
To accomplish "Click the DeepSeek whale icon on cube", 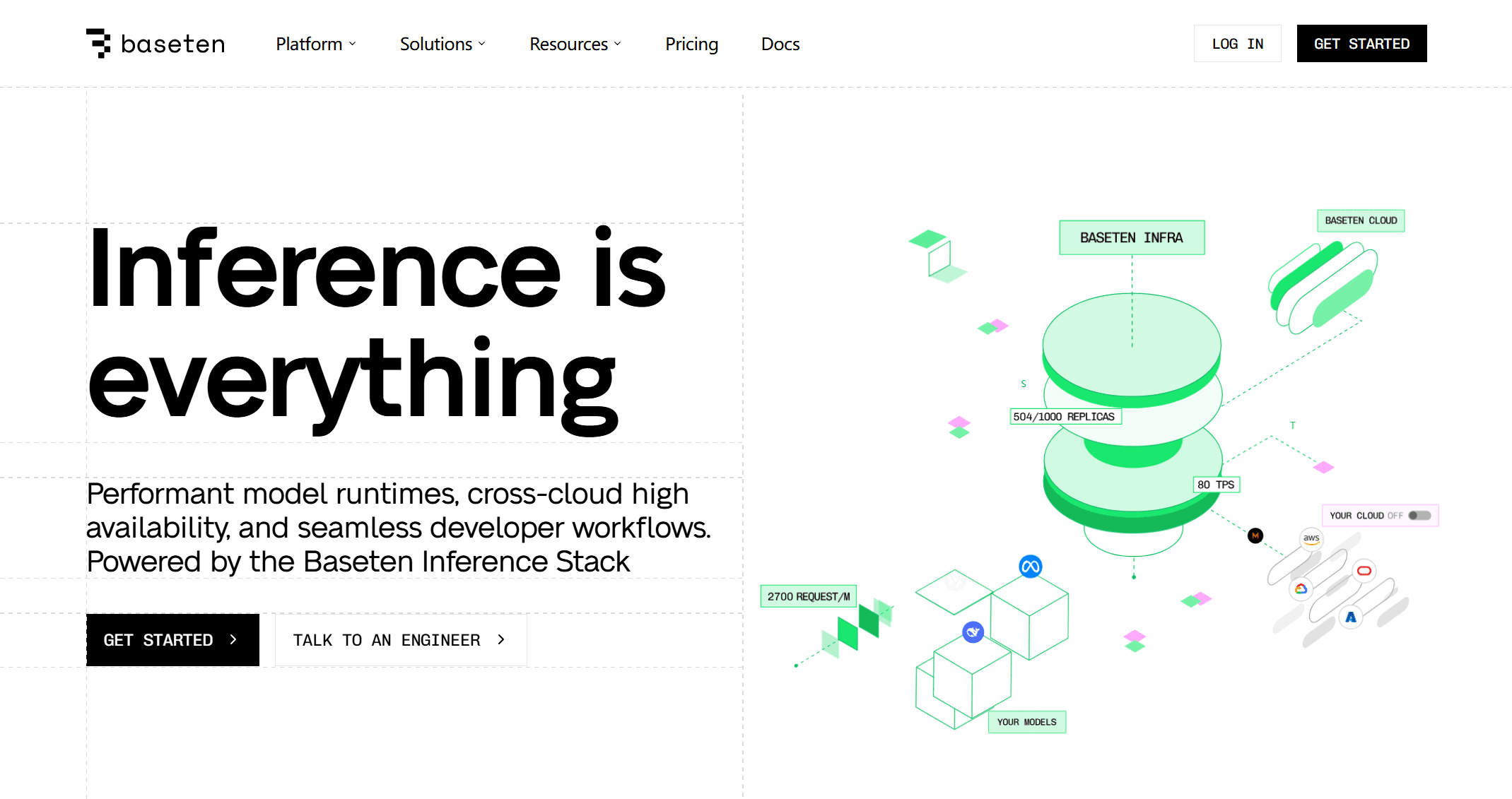I will tap(973, 632).
